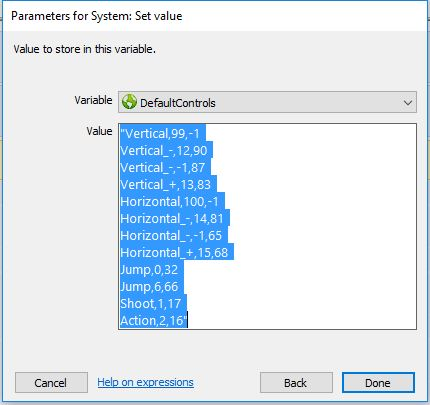Viewport: 430px width, 405px height.
Task: Click the line Shoot,1,17
Action: tap(151, 304)
